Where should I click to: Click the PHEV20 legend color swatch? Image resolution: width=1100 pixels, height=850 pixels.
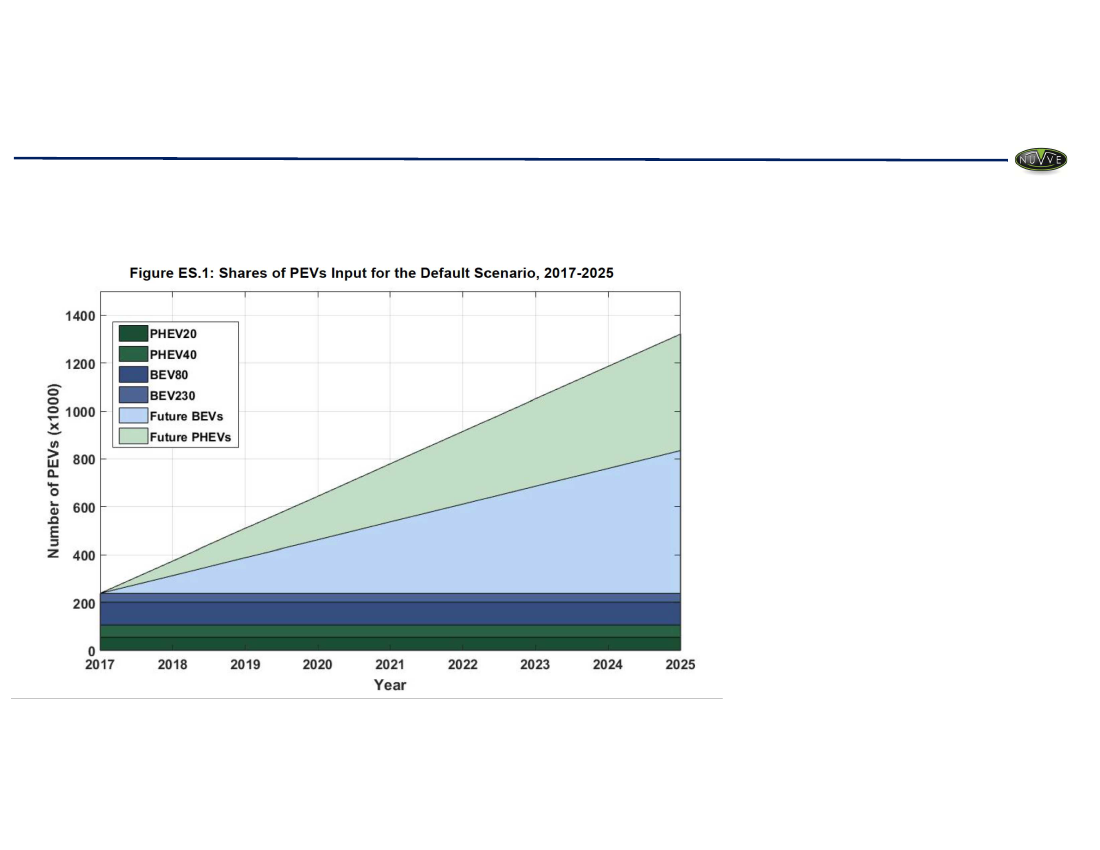[x=133, y=334]
